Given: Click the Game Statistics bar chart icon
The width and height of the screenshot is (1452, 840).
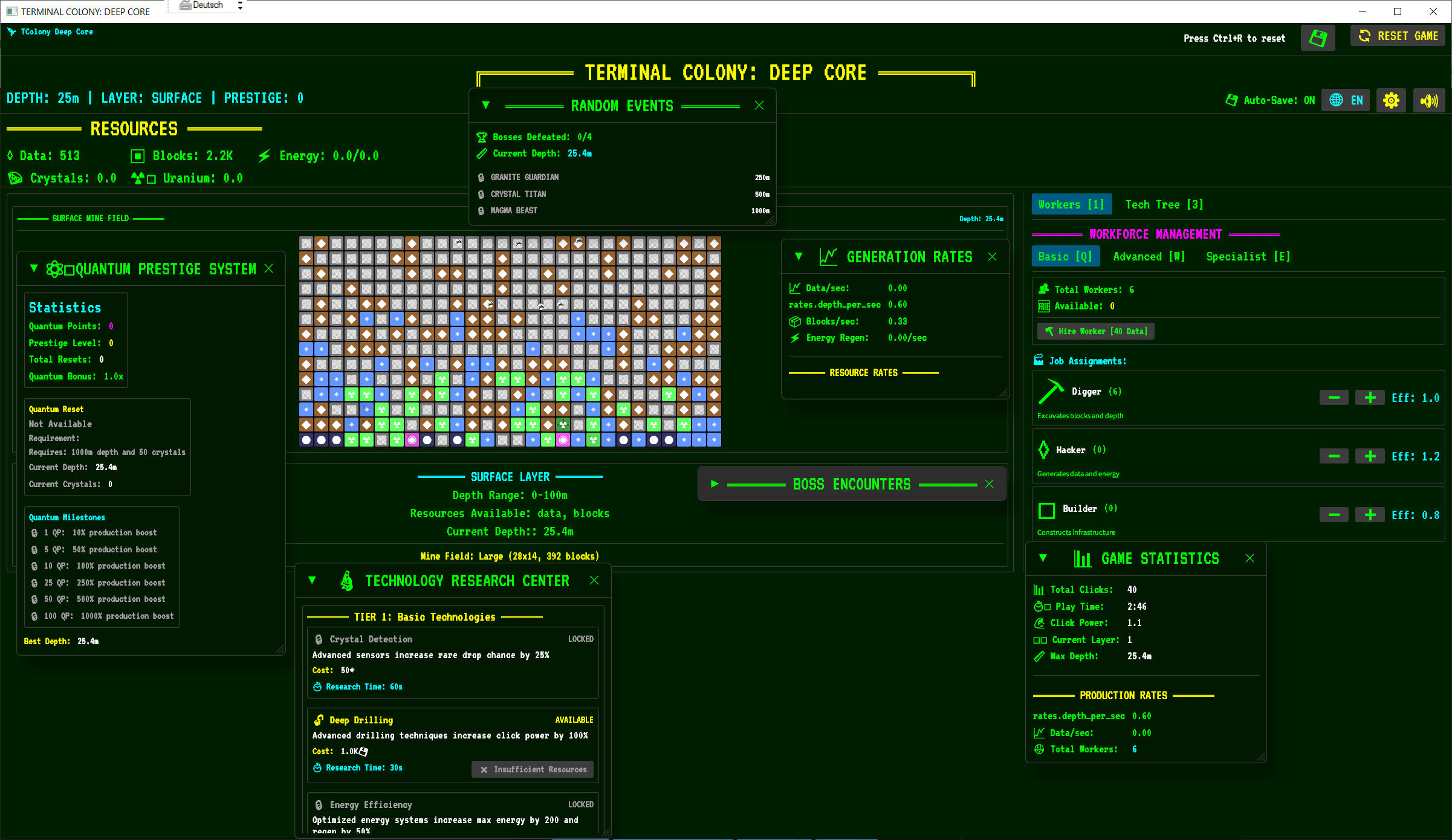Looking at the screenshot, I should click(x=1082, y=558).
